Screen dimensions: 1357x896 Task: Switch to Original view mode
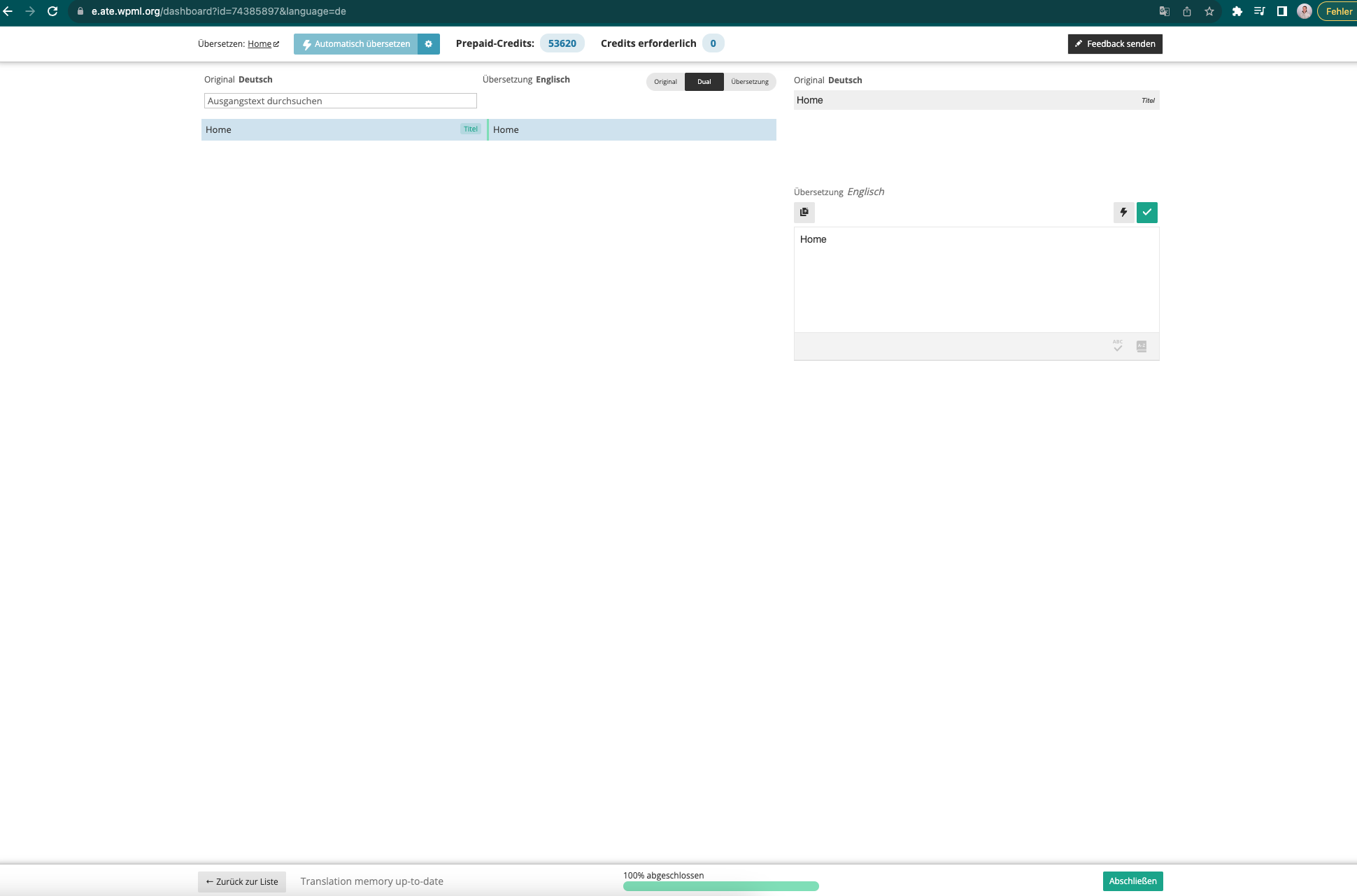665,82
